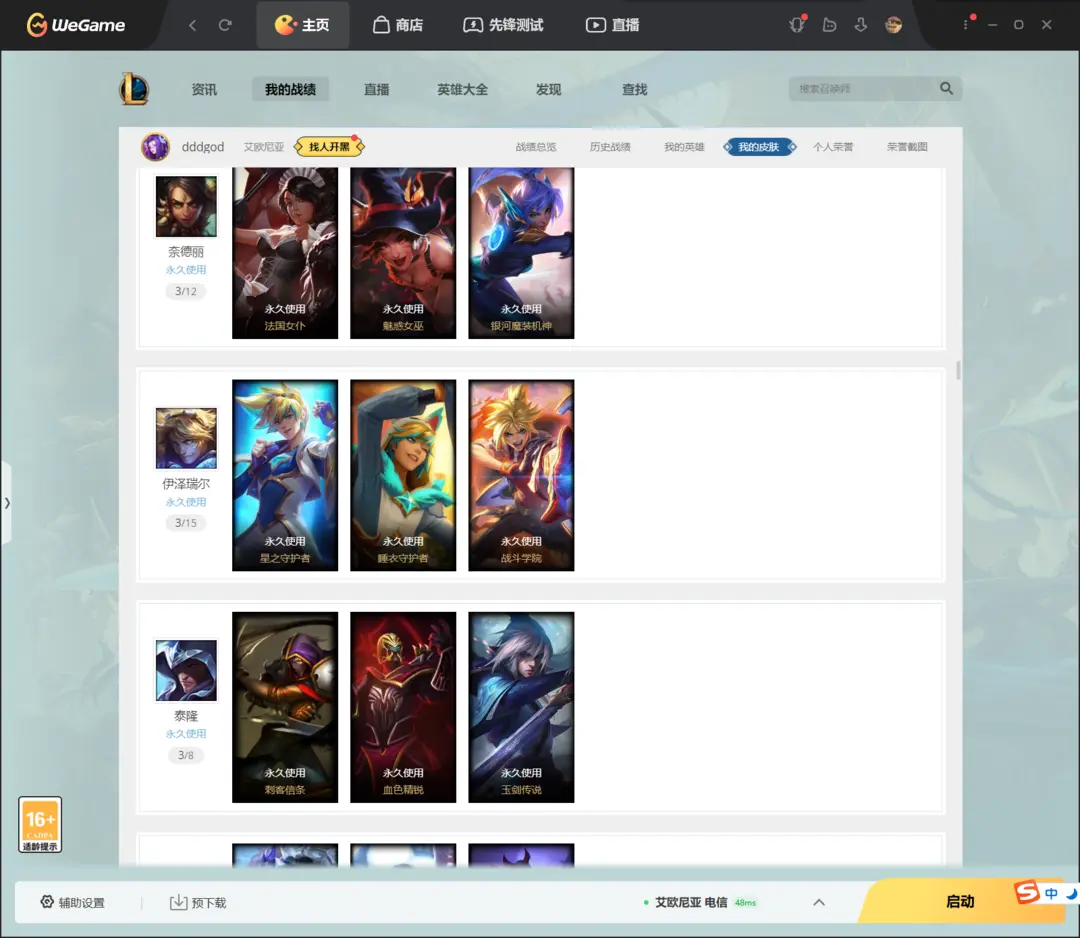The height and width of the screenshot is (938, 1080).
Task: Click the dddgod profile avatar
Action: 156,147
